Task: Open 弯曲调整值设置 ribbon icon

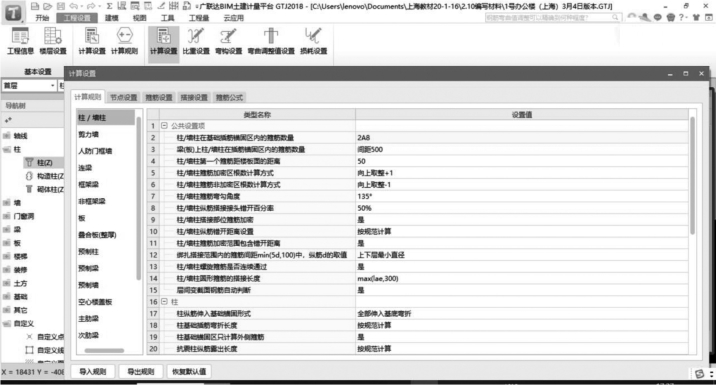Action: 271,41
